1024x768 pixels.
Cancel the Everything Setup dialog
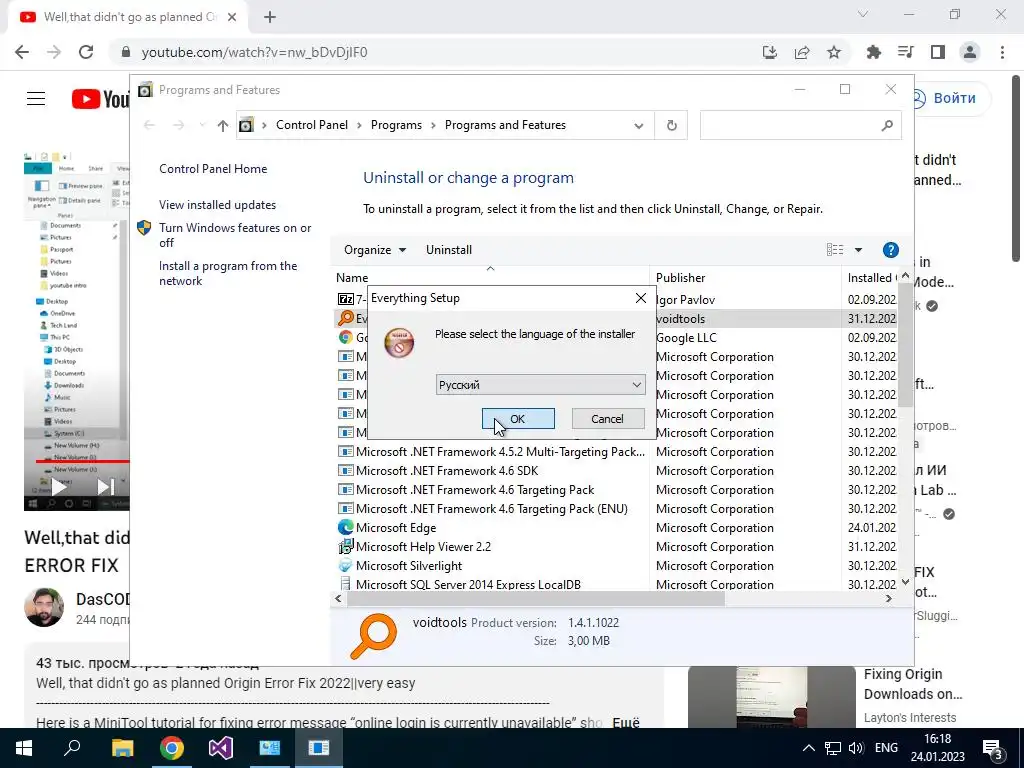pyautogui.click(x=607, y=419)
